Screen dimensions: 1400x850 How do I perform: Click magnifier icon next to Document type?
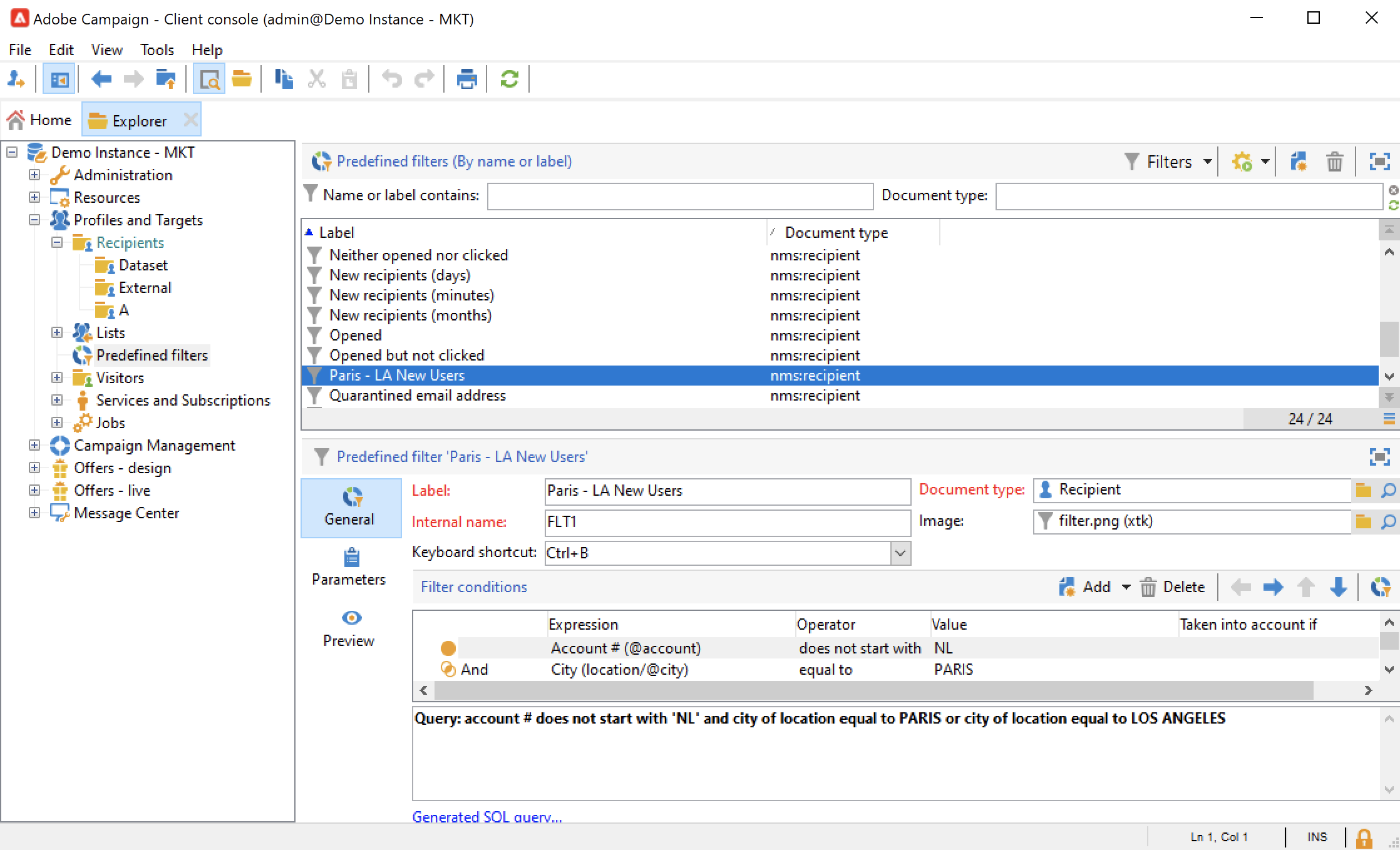pos(1388,491)
